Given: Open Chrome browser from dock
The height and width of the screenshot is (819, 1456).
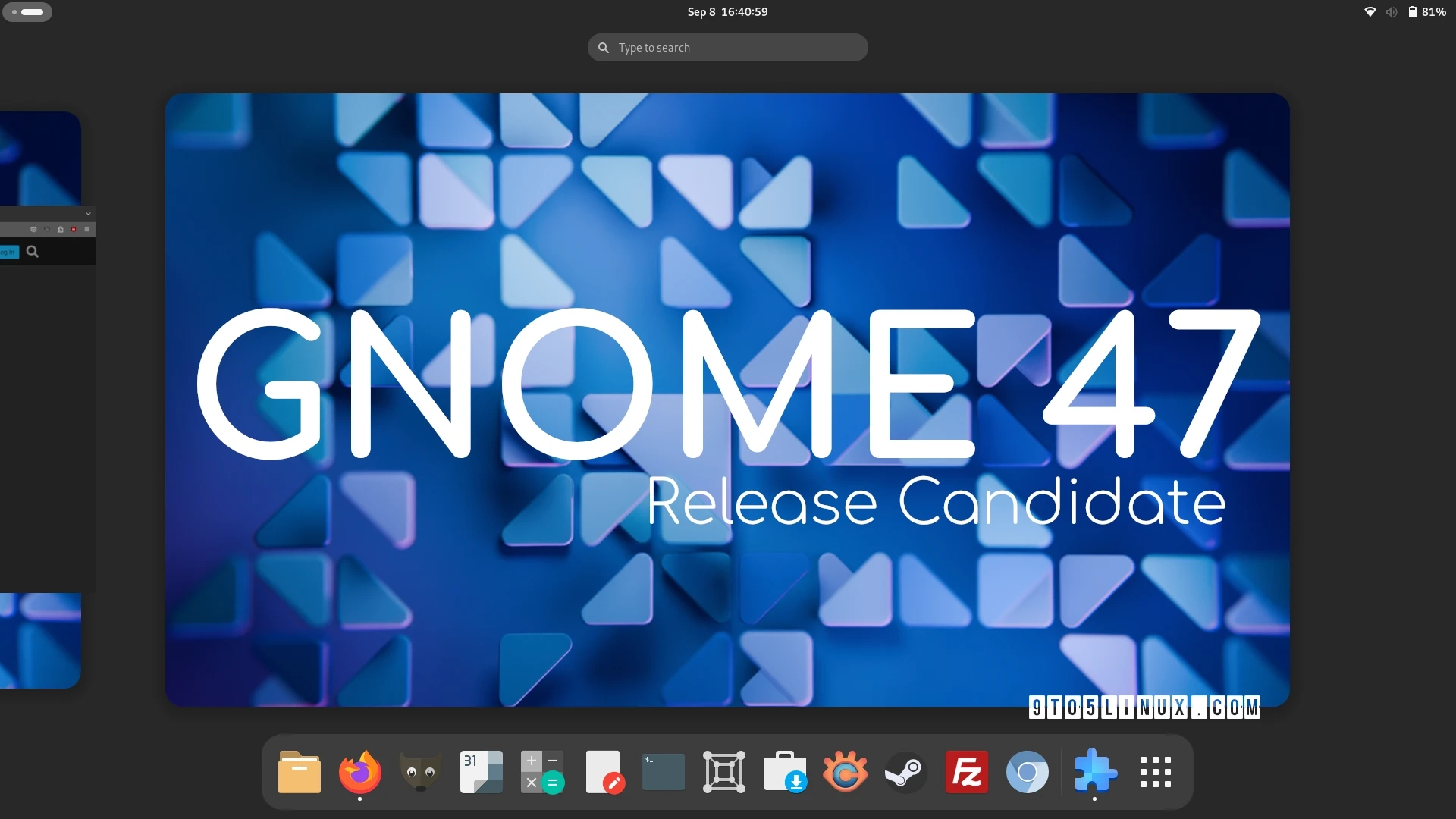Looking at the screenshot, I should 1027,772.
